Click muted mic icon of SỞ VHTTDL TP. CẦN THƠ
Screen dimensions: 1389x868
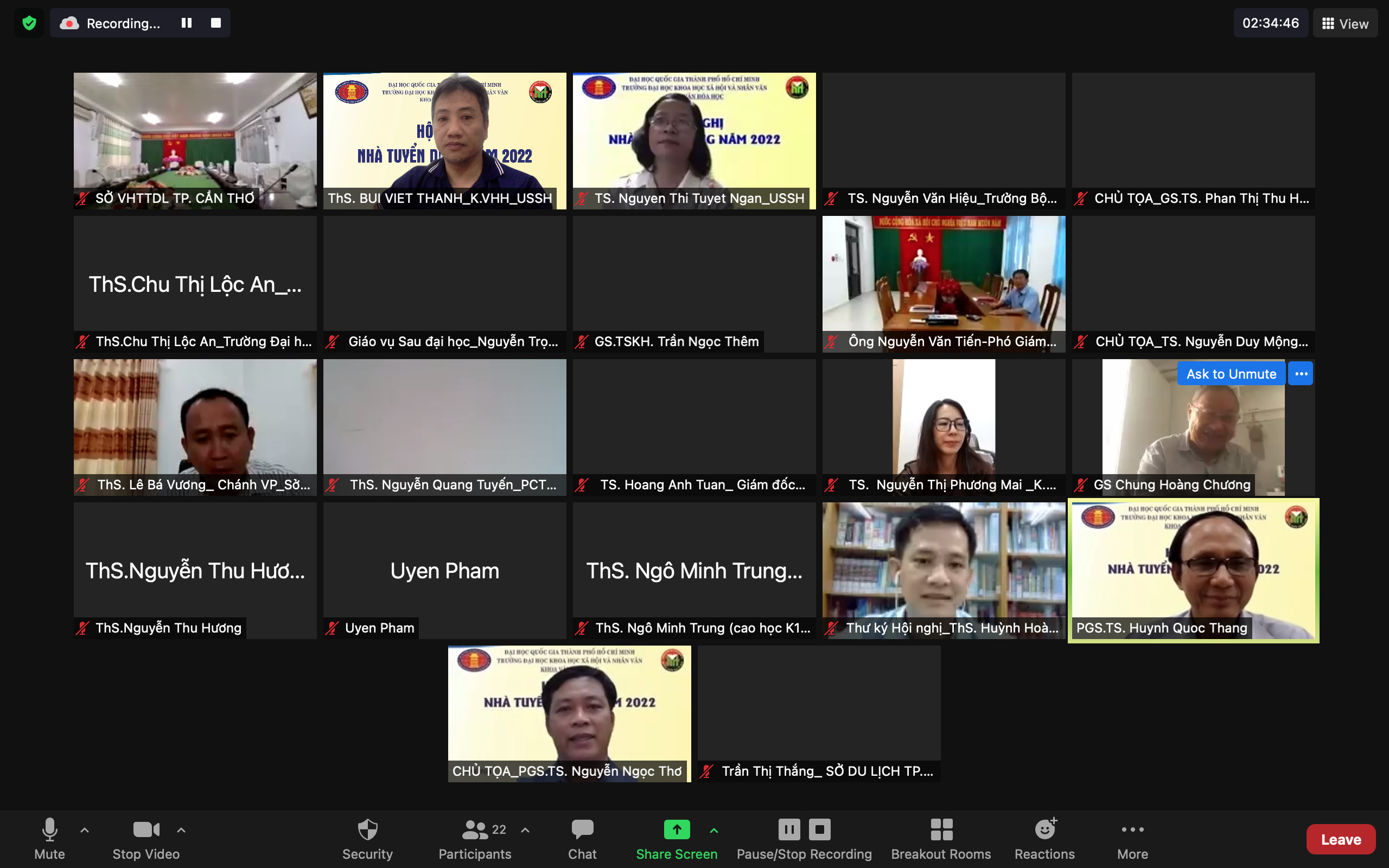click(82, 199)
